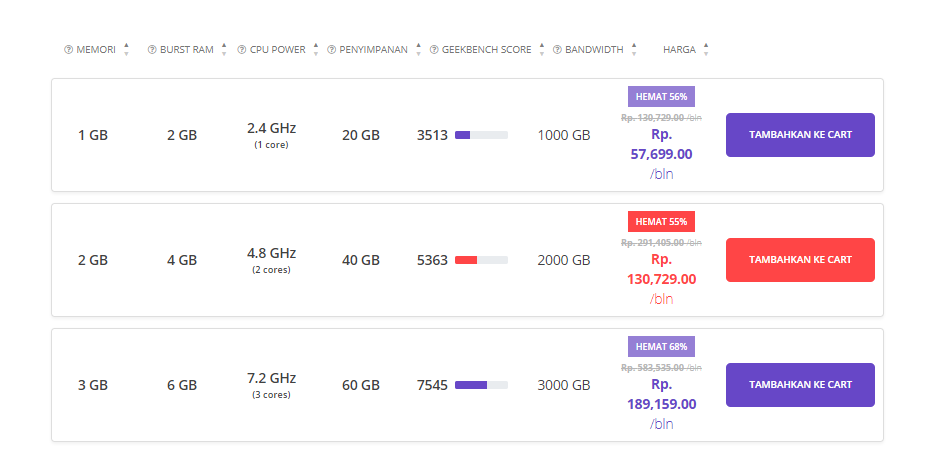The image size is (930, 450).
Task: Click the red Geekbench bar next to 5363
Action: tap(481, 260)
